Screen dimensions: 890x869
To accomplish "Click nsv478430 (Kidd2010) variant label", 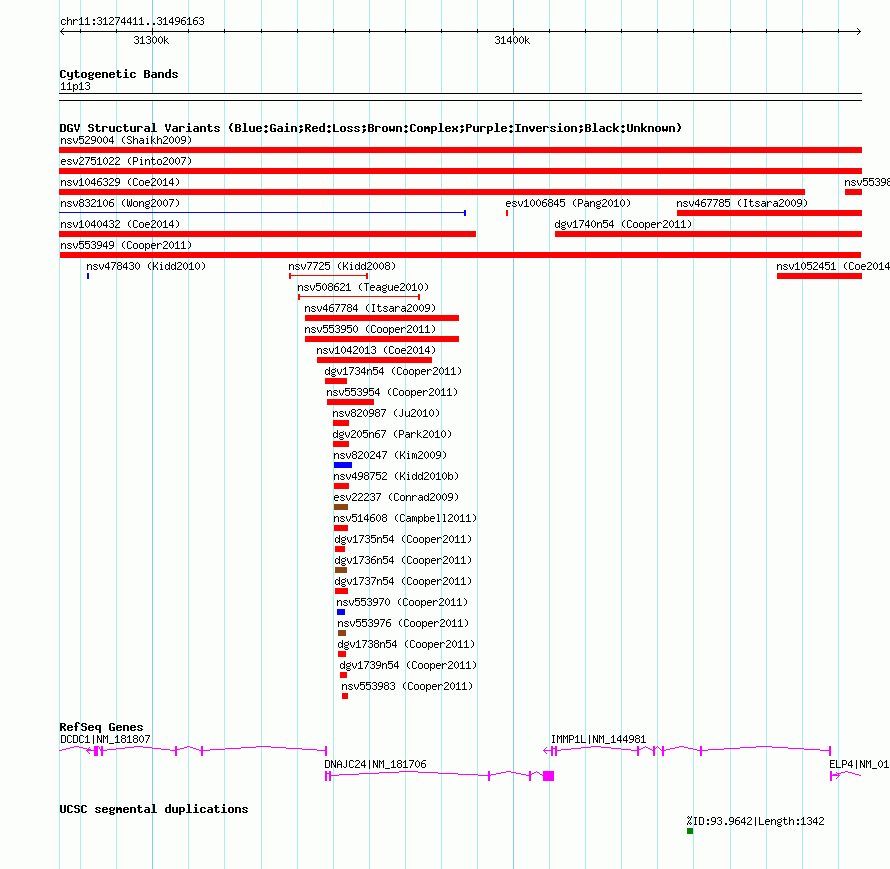I will 146,266.
